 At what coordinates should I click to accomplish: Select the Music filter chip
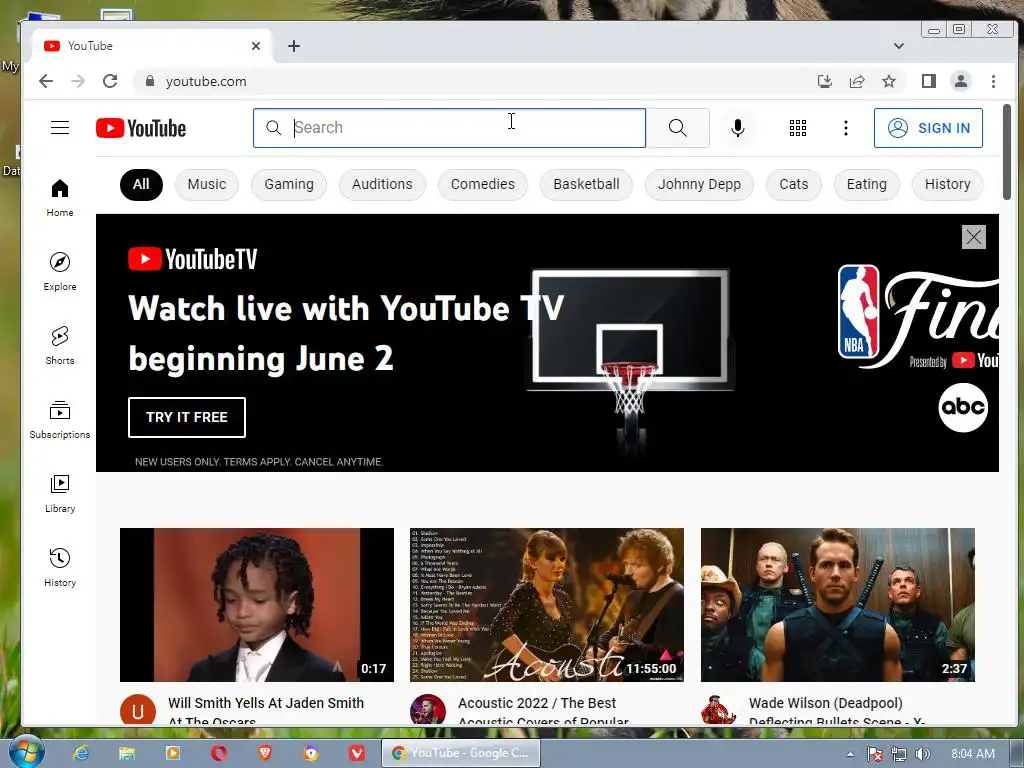[x=206, y=184]
